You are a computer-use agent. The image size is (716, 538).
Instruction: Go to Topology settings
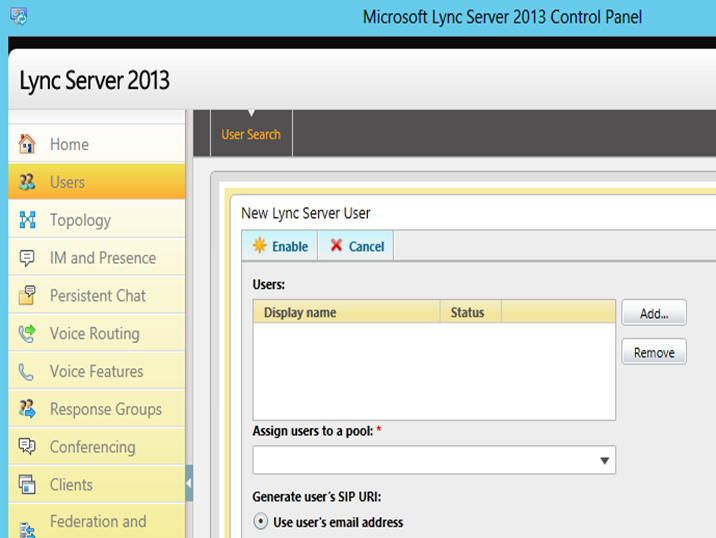pos(97,220)
